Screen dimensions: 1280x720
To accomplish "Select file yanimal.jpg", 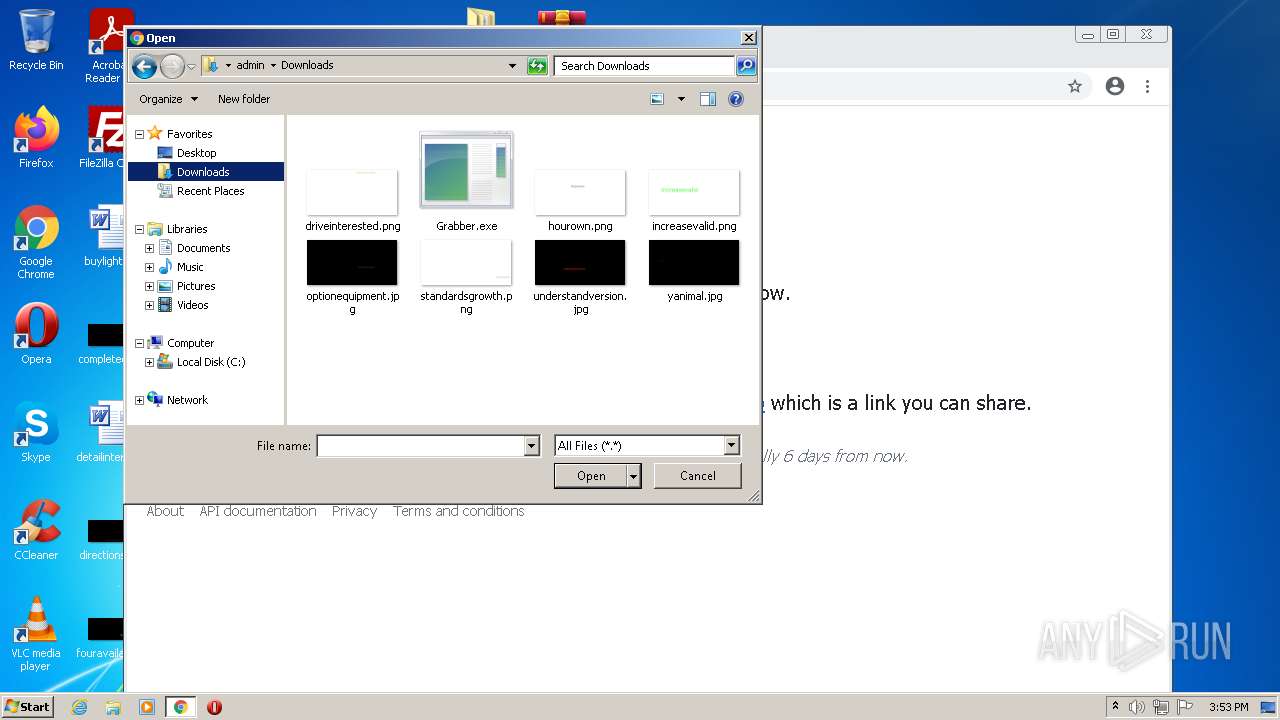I will pos(694,271).
